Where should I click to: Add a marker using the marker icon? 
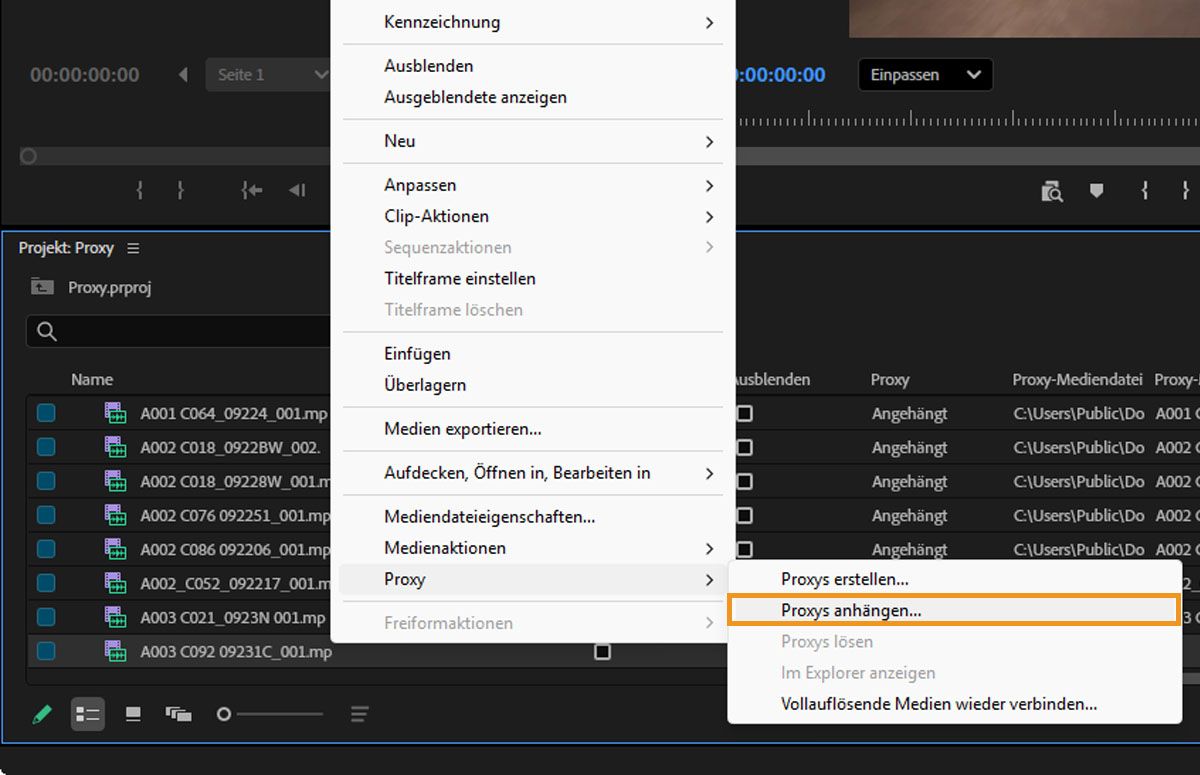pyautogui.click(x=1096, y=190)
